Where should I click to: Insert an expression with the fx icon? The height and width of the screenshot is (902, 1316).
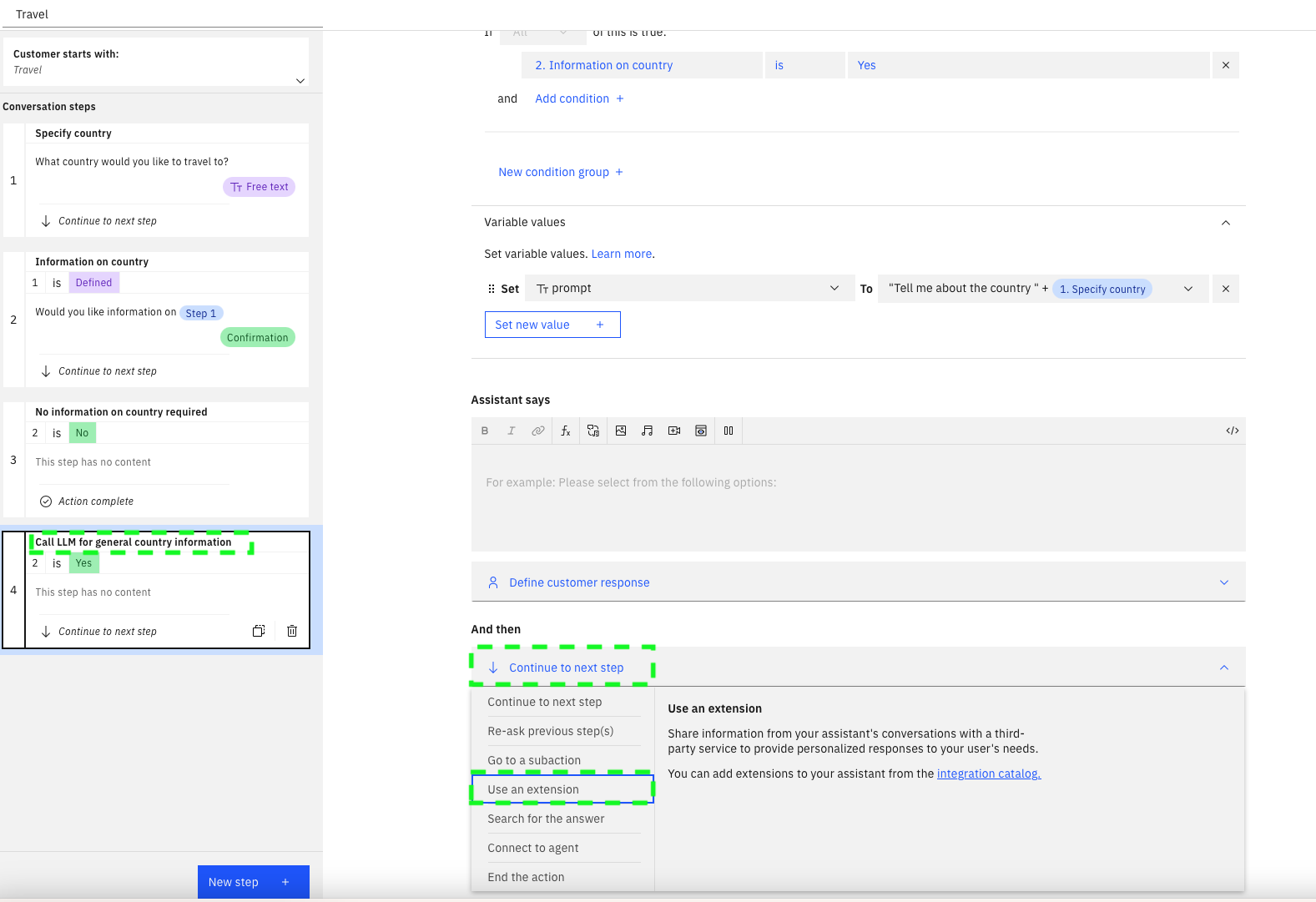(x=566, y=431)
